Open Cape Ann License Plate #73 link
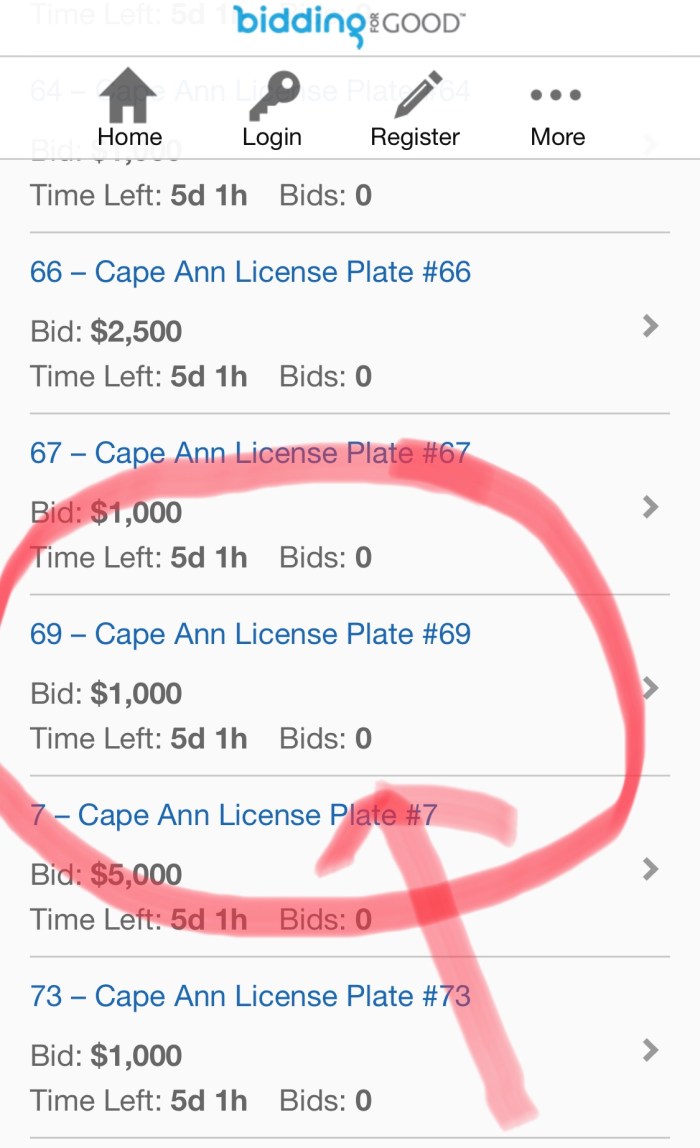Screen dimensions: 700x1148 [x=250, y=996]
